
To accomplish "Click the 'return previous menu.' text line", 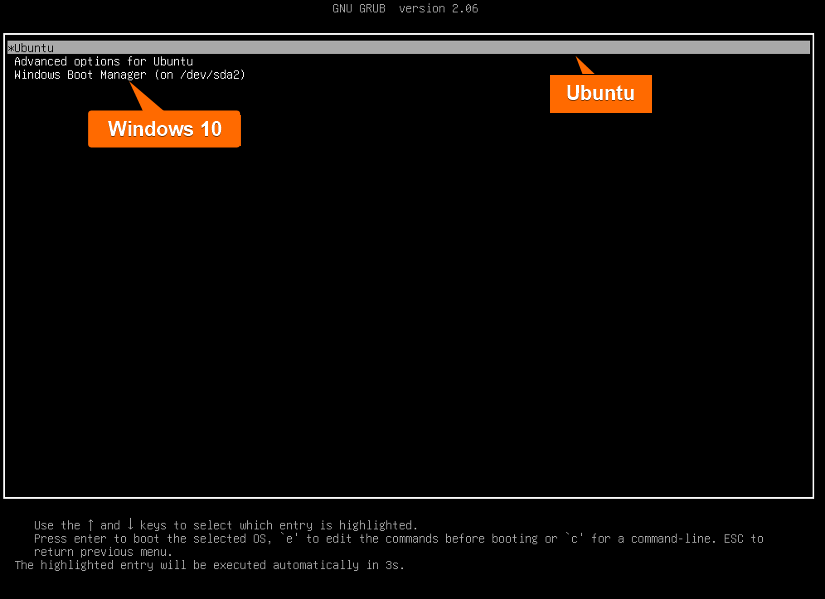I will (x=103, y=552).
